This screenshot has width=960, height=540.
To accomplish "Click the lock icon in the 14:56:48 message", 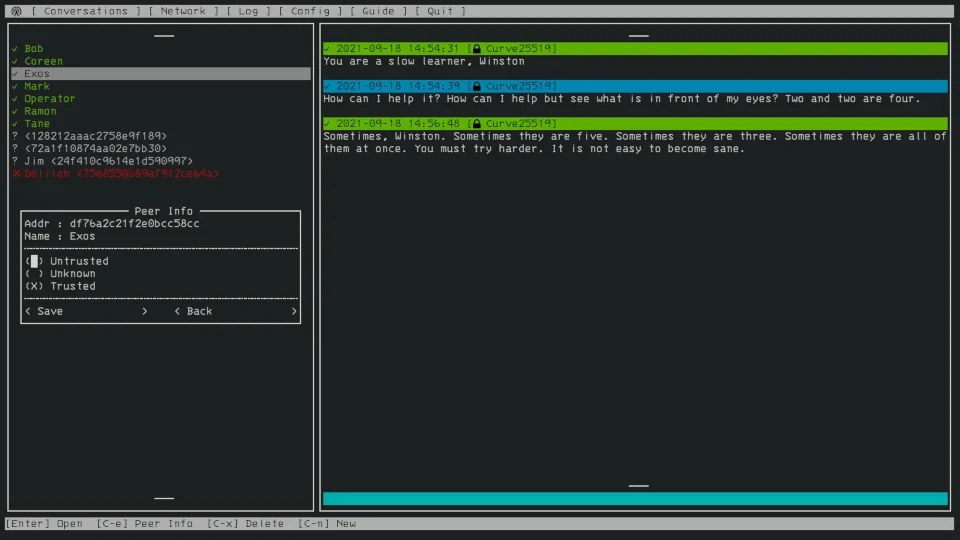I will 477,124.
